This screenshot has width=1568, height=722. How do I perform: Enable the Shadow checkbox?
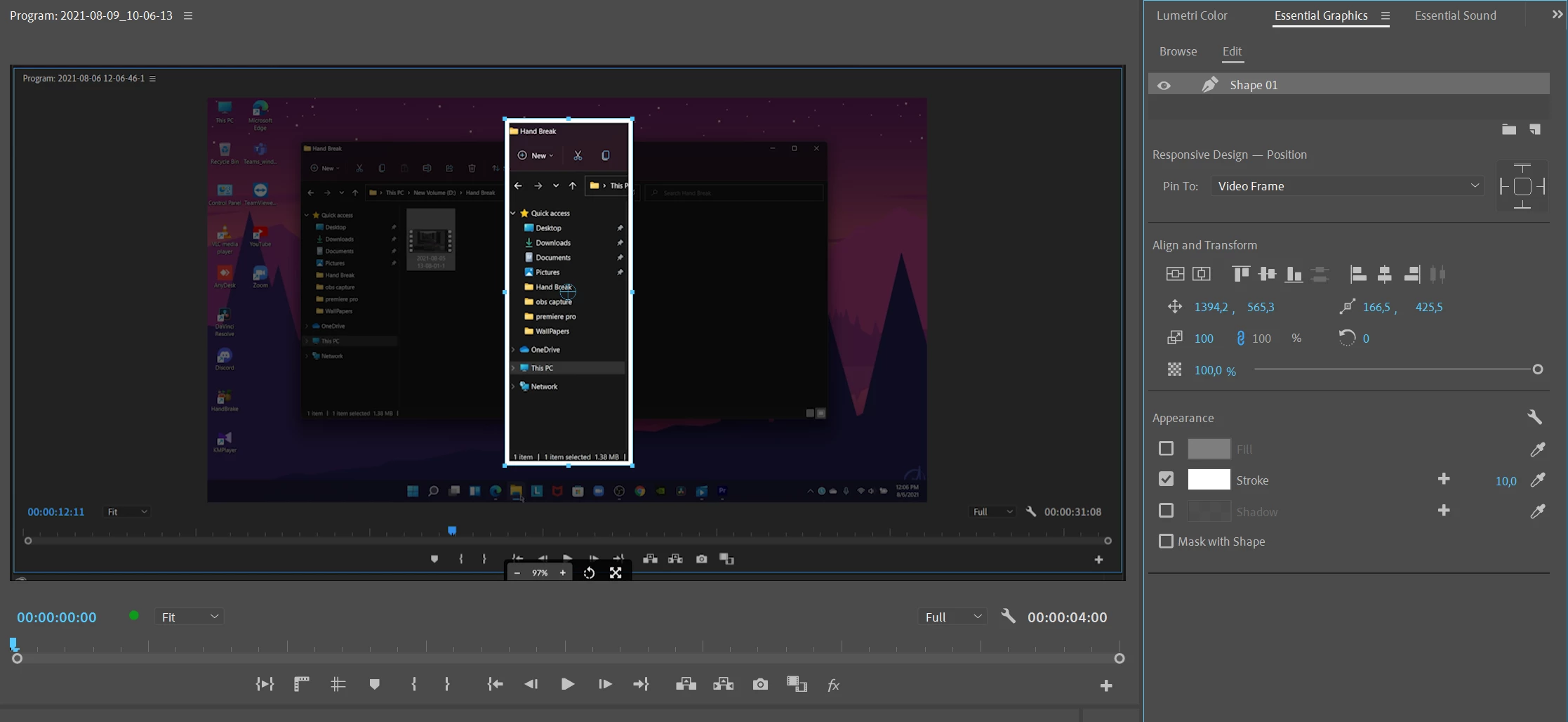(1166, 511)
